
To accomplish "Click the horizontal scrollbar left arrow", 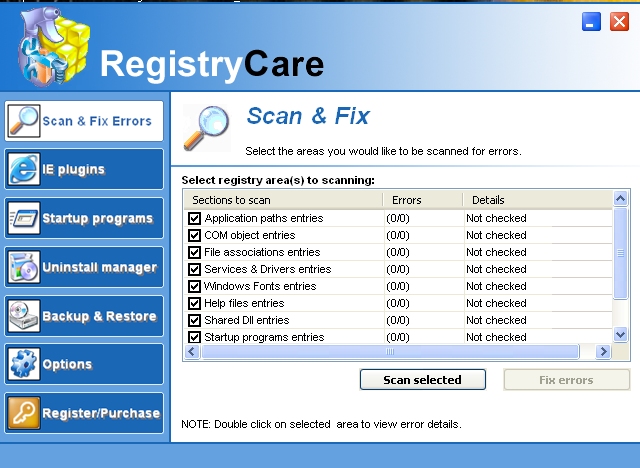I will (x=192, y=351).
